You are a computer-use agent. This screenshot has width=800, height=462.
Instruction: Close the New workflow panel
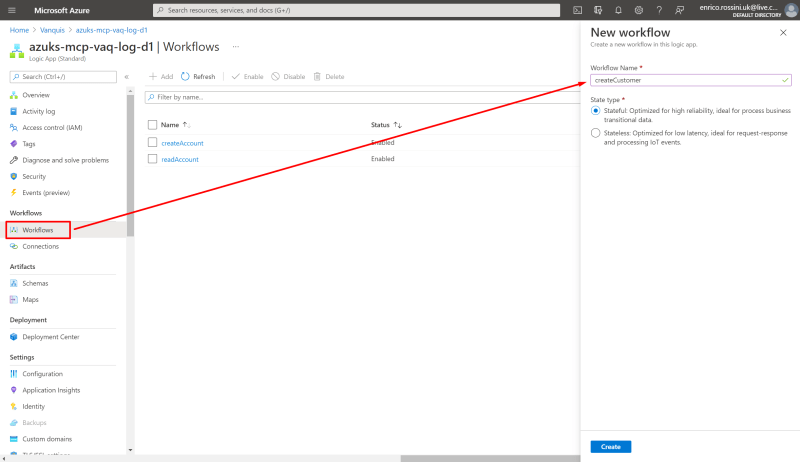(783, 33)
